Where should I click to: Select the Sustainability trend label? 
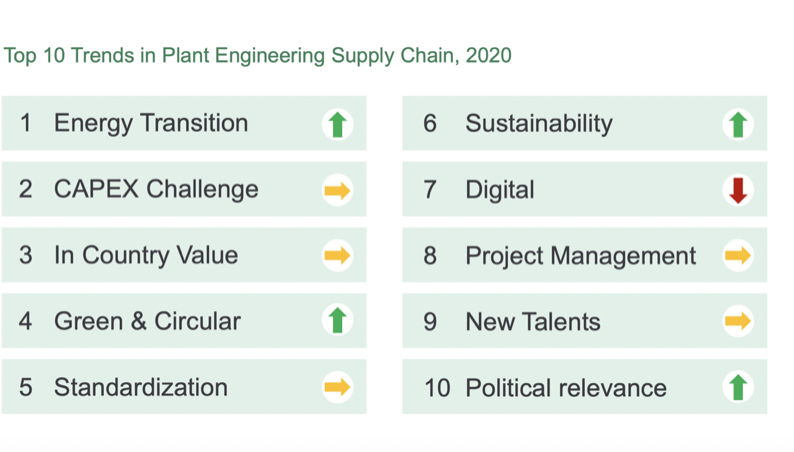(x=539, y=123)
